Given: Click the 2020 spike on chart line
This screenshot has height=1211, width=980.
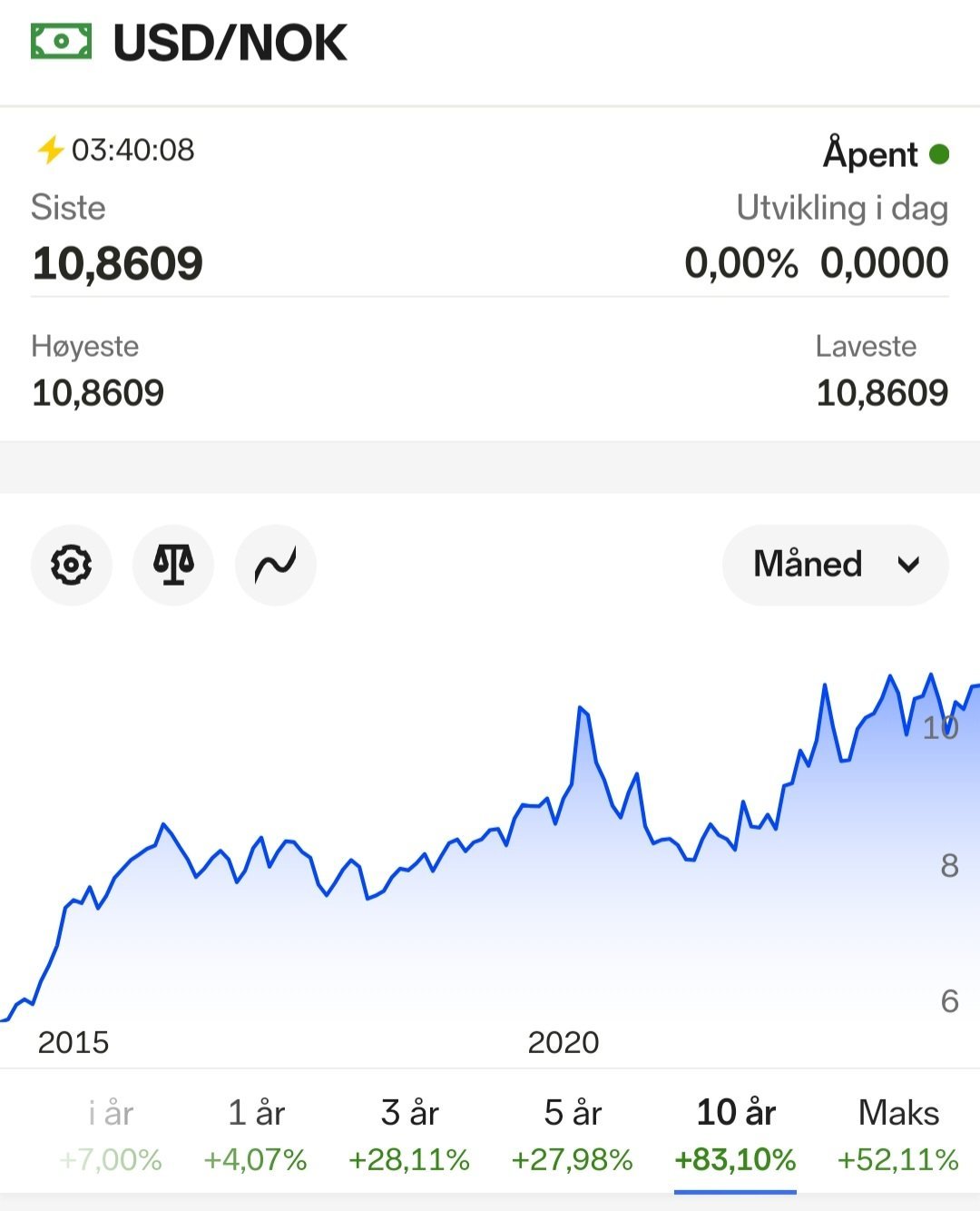Looking at the screenshot, I should coord(582,709).
